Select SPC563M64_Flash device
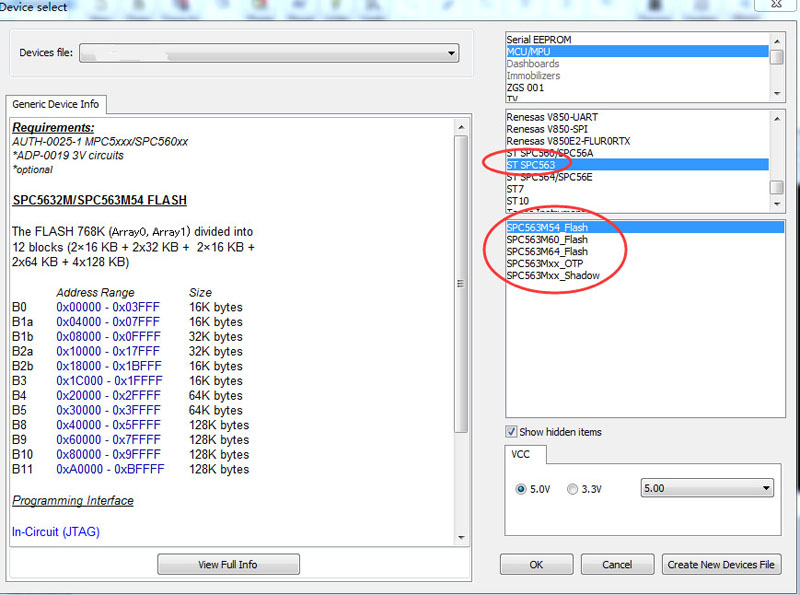 coord(645,252)
